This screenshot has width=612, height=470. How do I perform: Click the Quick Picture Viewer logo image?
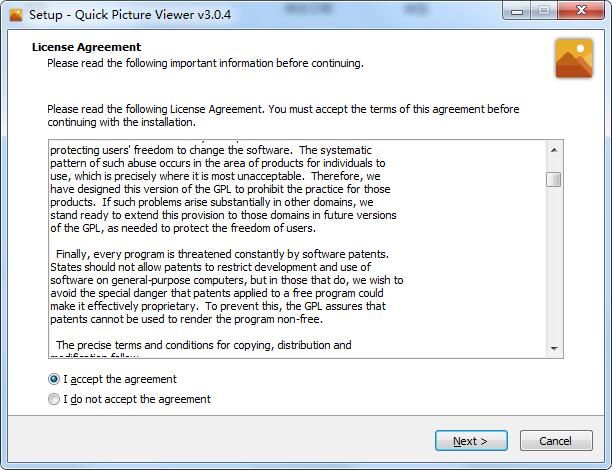574,59
